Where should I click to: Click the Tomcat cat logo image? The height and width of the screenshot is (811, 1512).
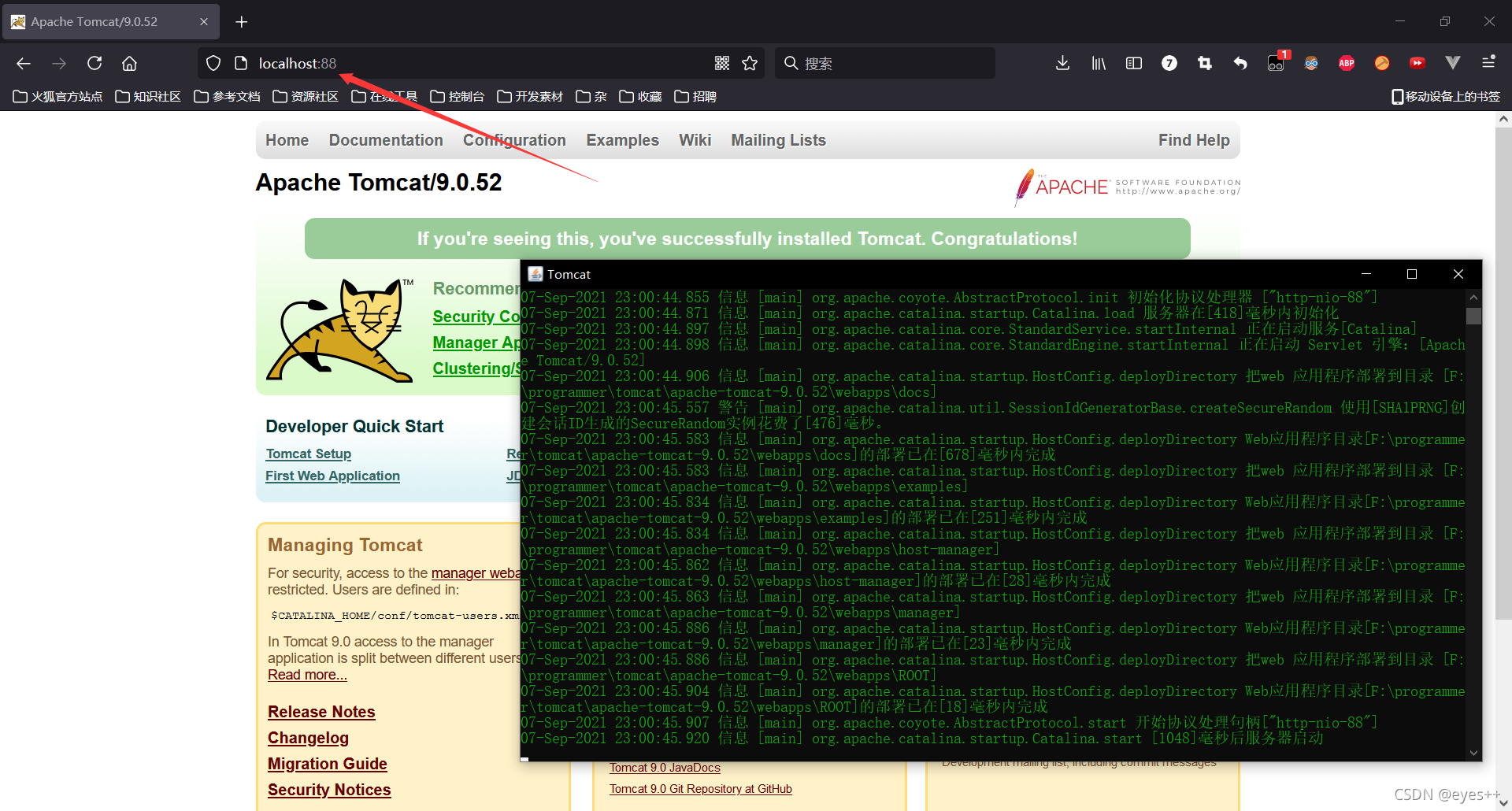[x=340, y=331]
